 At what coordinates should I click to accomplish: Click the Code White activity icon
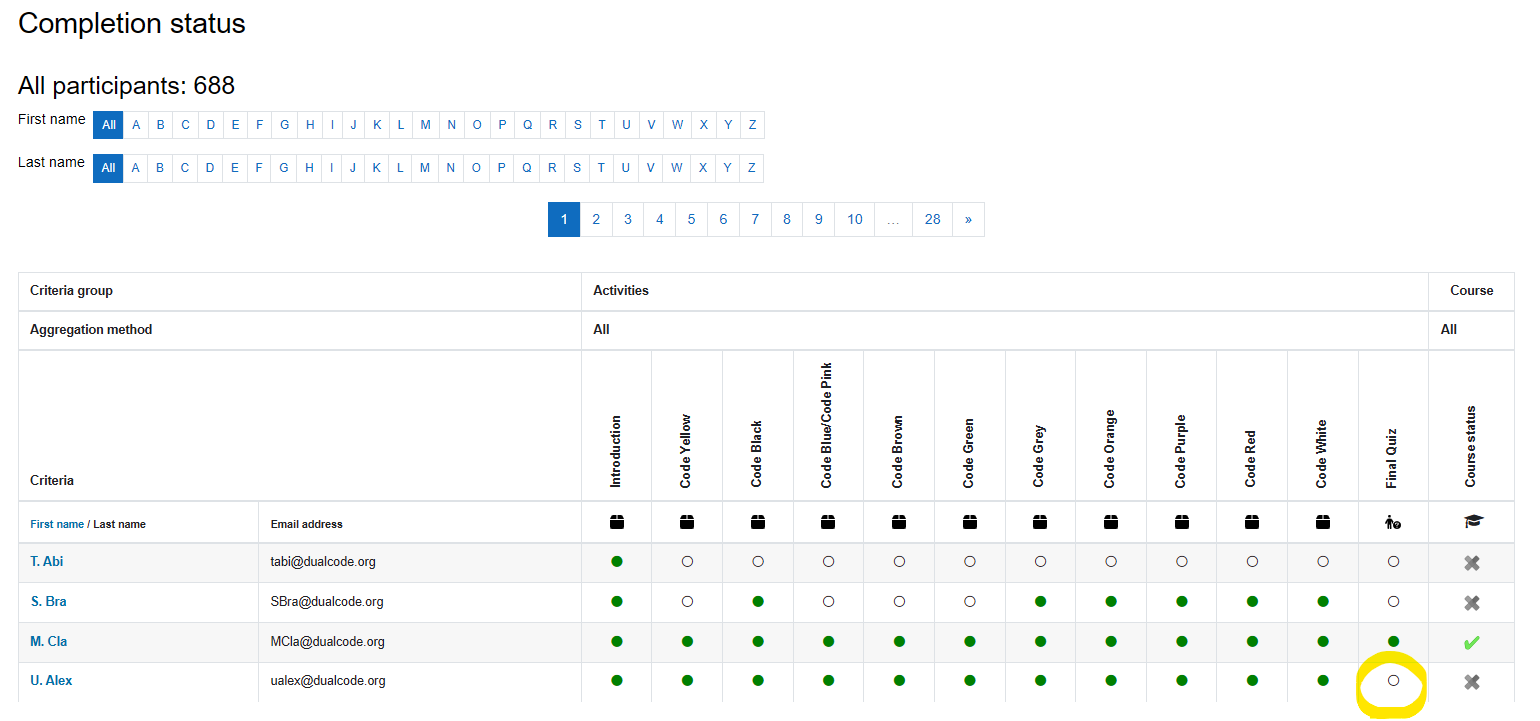1323,522
